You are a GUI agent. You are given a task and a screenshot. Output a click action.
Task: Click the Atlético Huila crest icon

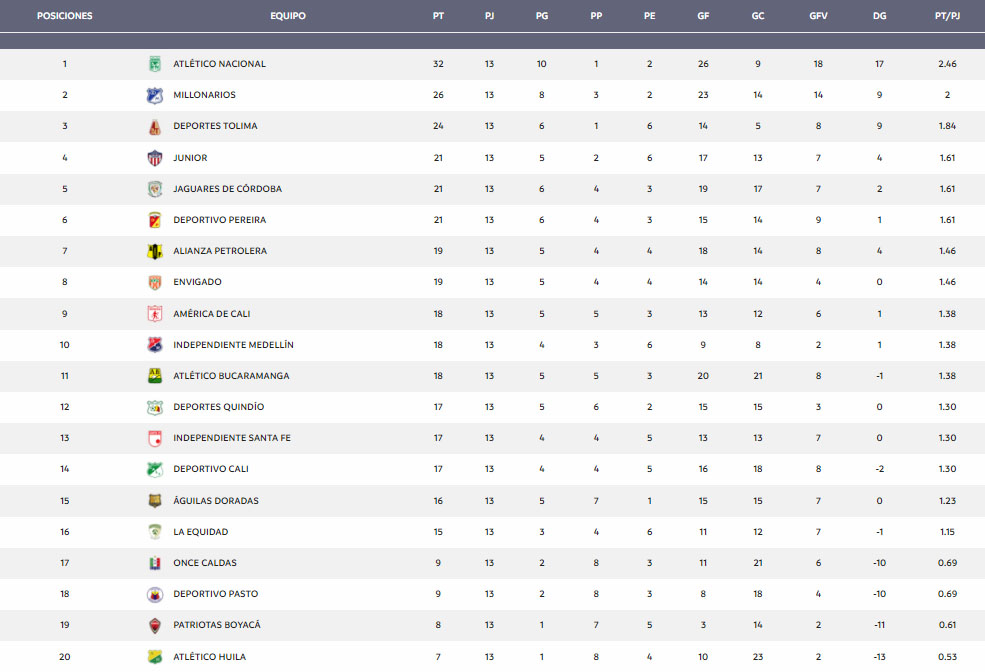click(155, 657)
